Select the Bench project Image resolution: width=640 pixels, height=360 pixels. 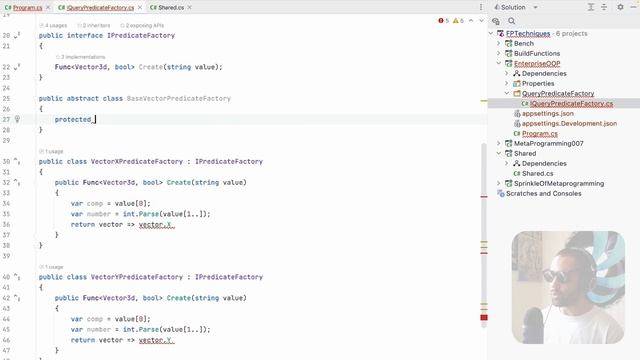(524, 43)
